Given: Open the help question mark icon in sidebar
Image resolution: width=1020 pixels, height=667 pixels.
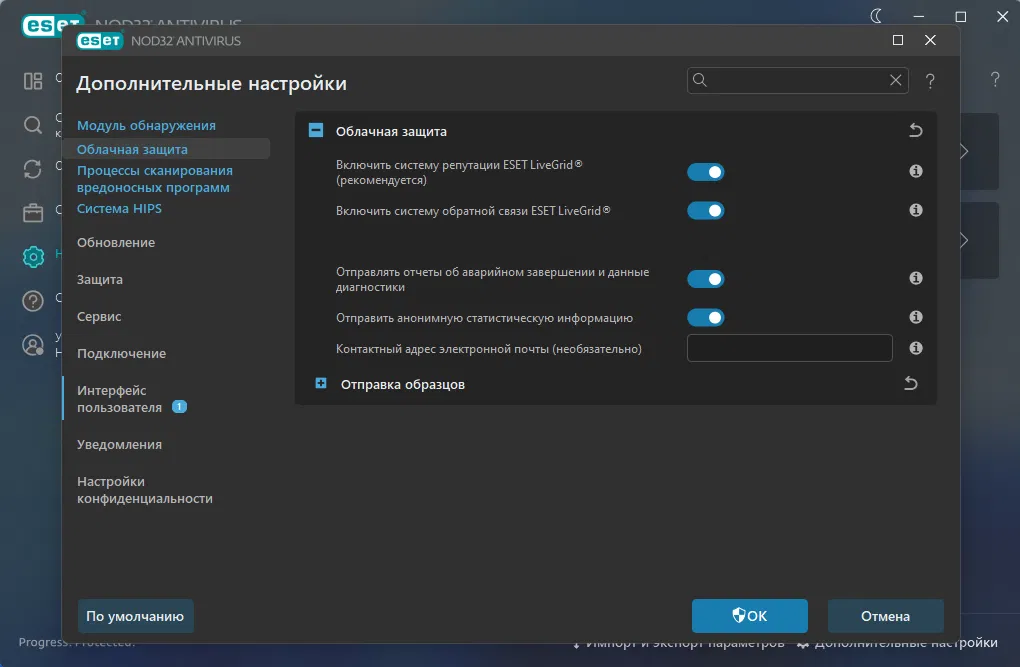Looking at the screenshot, I should [33, 301].
